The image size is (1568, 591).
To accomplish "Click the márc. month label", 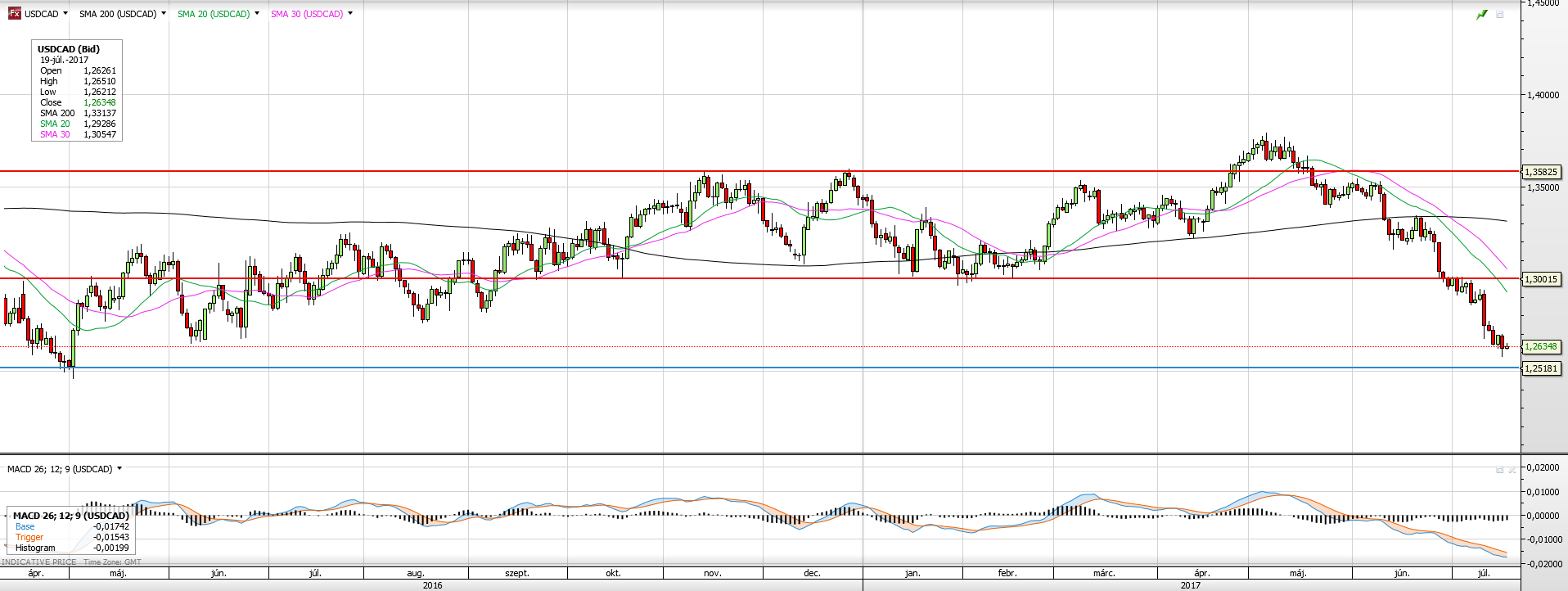I will [x=1104, y=573].
